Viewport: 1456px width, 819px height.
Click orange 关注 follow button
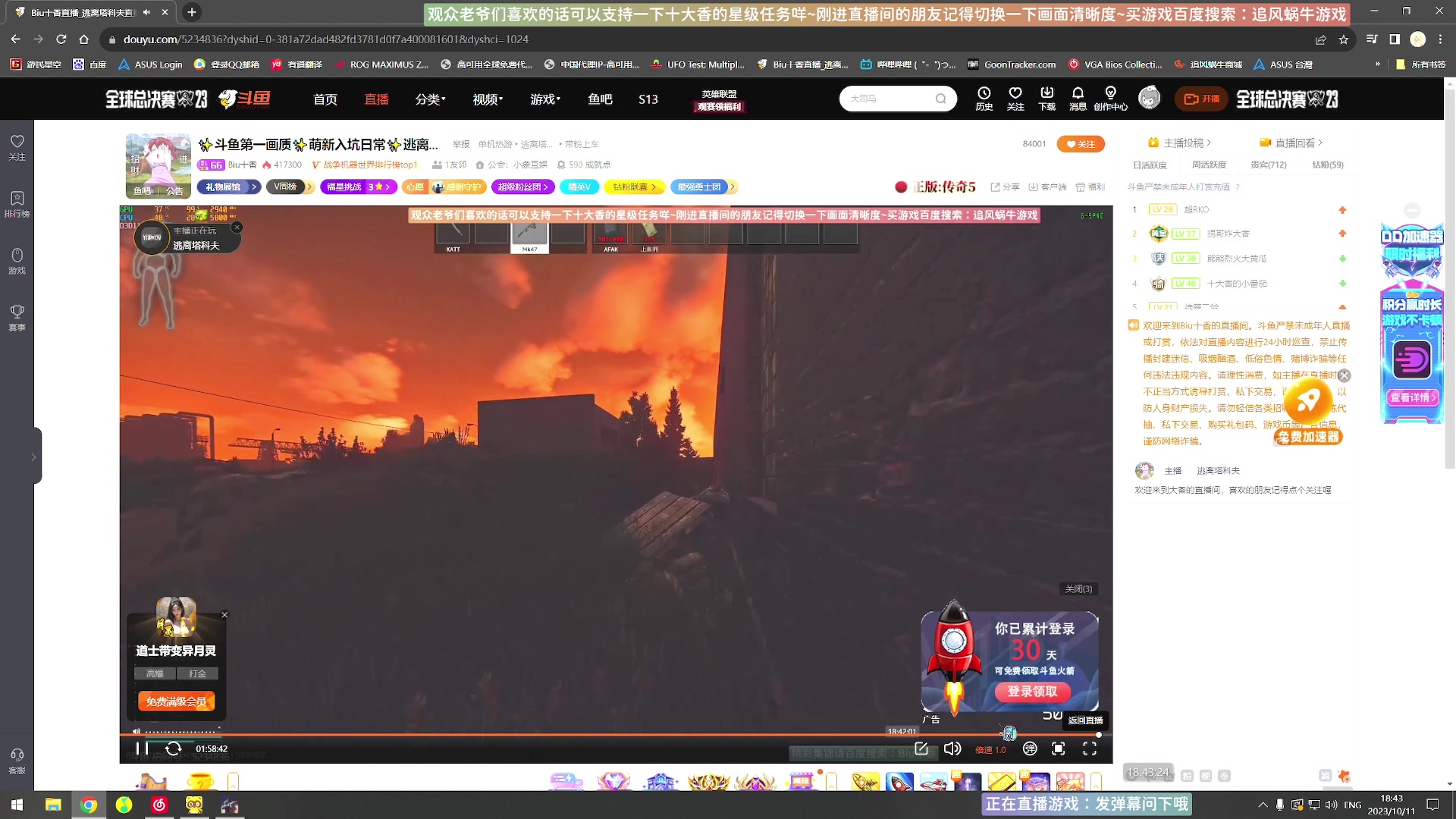coord(1081,144)
